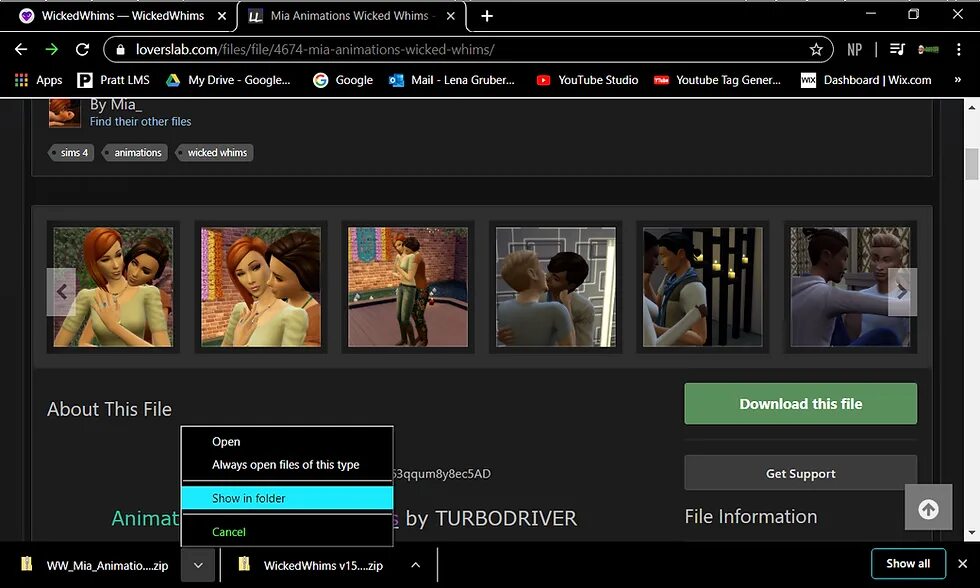Image resolution: width=980 pixels, height=588 pixels.
Task: Open the Chrome three-dot menu
Action: (x=959, y=49)
